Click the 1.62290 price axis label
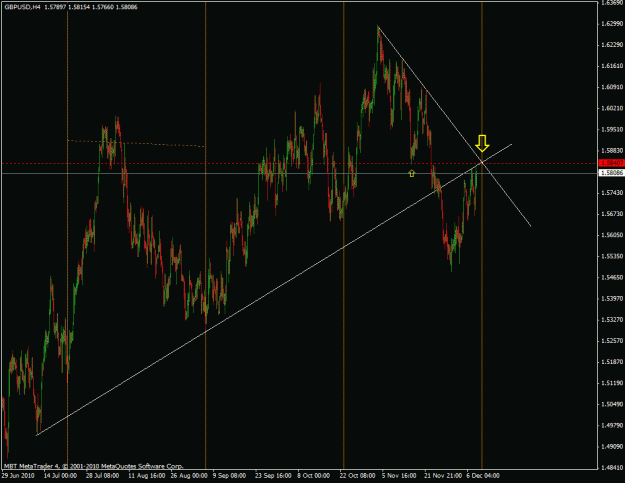The height and width of the screenshot is (483, 625). point(612,45)
